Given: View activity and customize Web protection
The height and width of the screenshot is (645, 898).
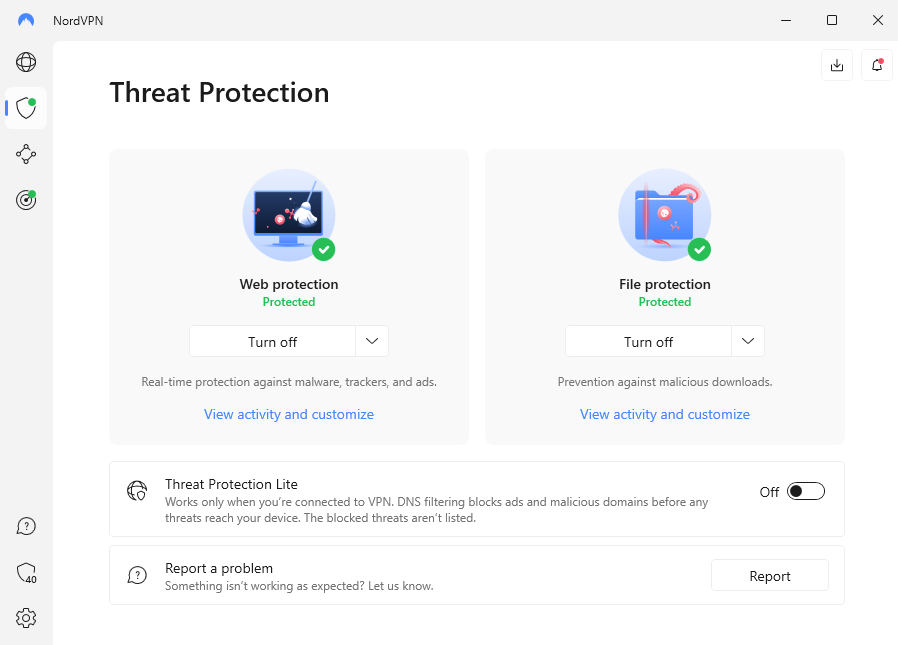Looking at the screenshot, I should [288, 414].
